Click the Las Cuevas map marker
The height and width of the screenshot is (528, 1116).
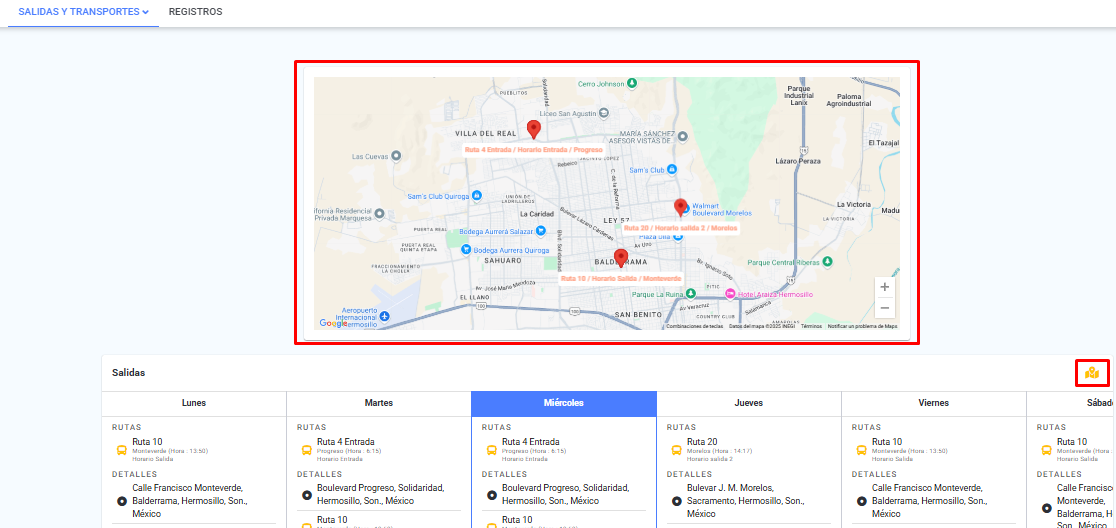click(396, 156)
